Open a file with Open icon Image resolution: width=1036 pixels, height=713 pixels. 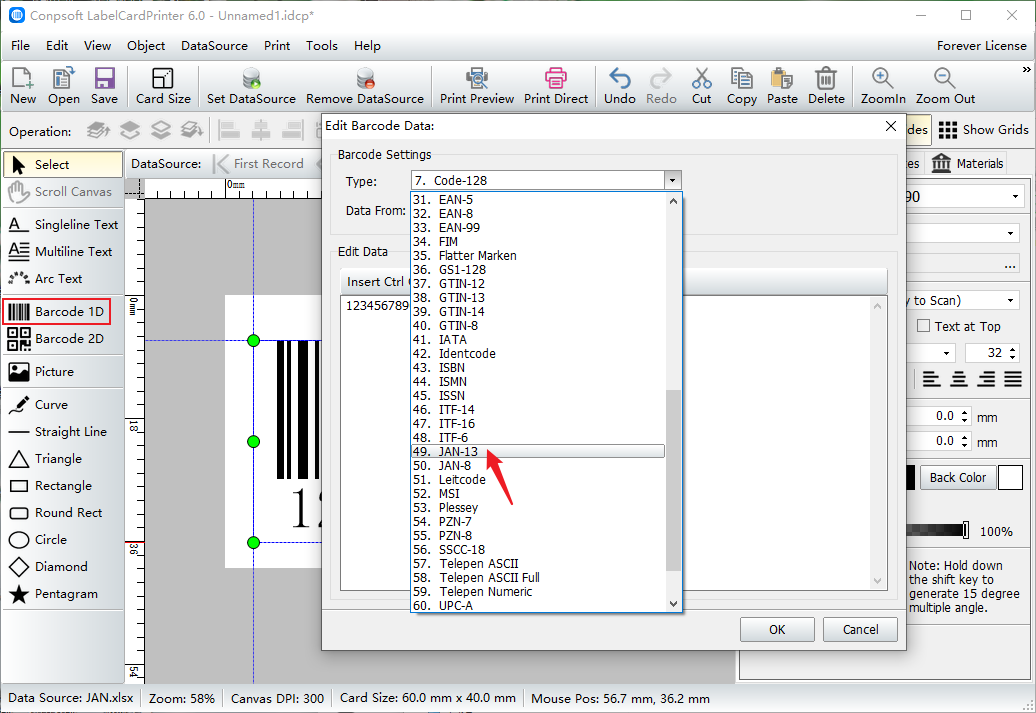tap(63, 86)
